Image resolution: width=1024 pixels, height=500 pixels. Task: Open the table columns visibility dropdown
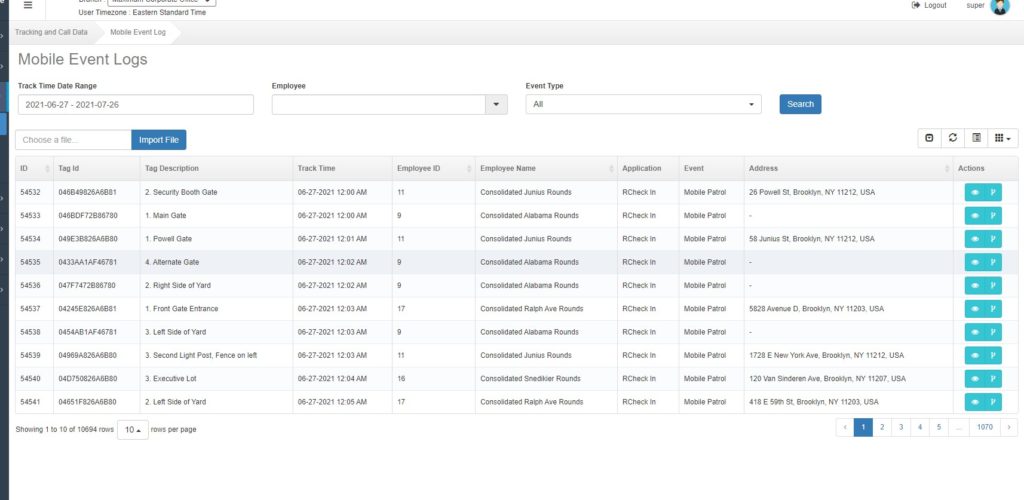[1004, 138]
